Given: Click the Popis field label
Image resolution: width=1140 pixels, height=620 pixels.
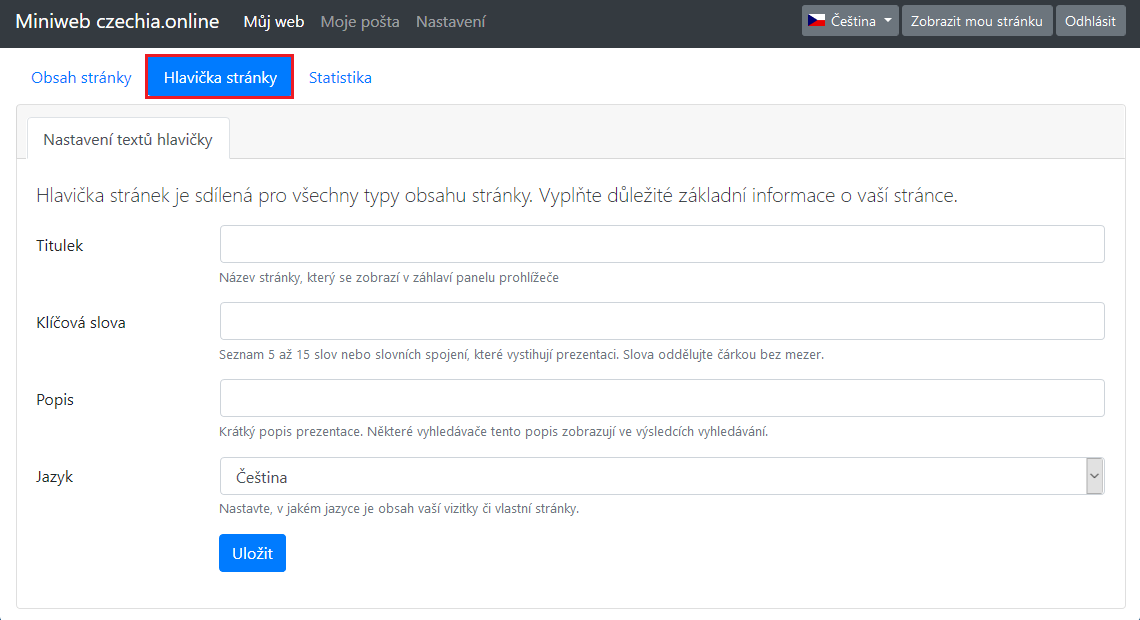Looking at the screenshot, I should point(55,399).
